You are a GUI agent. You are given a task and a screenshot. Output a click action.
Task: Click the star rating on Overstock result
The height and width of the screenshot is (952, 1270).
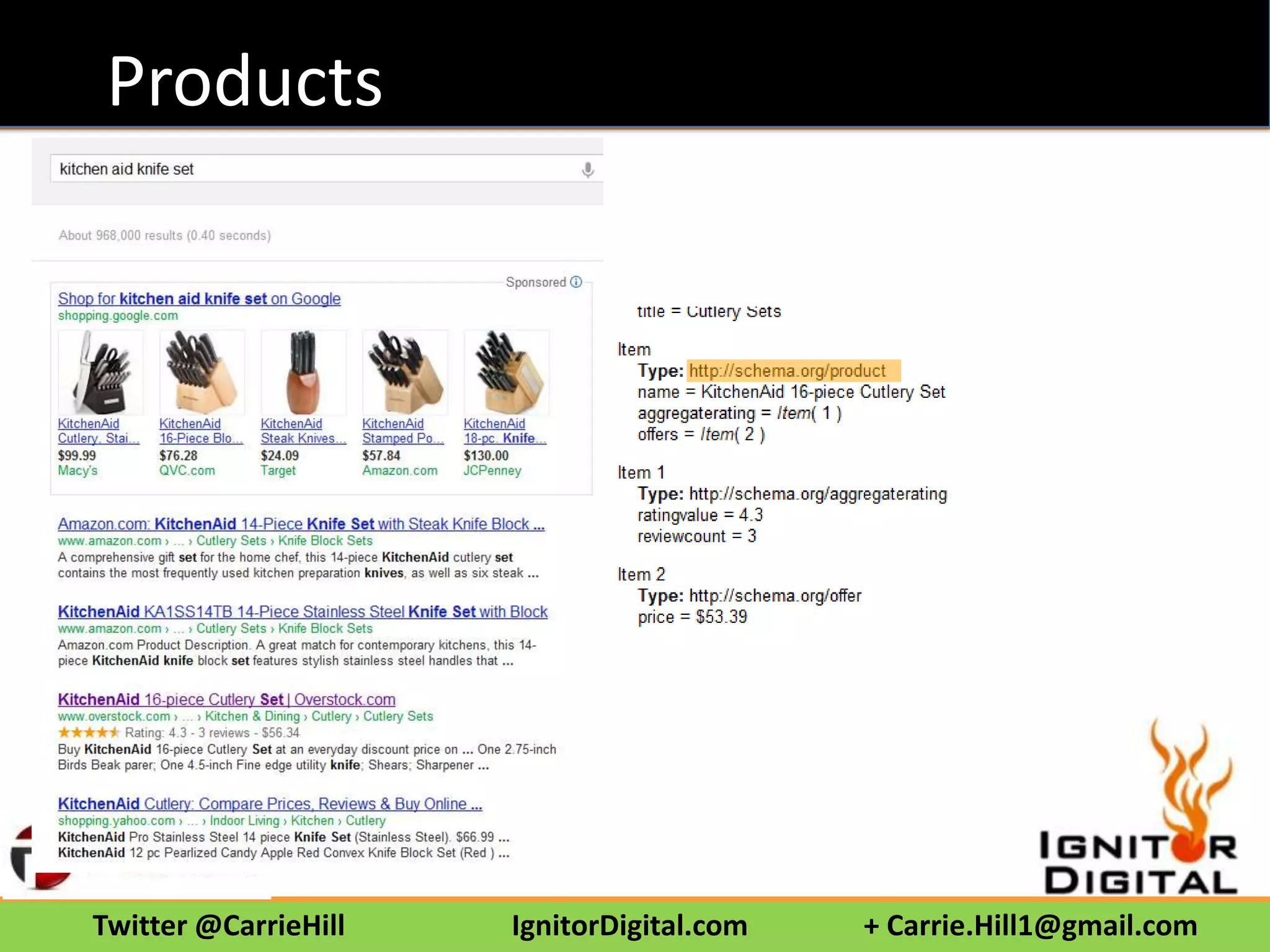click(x=88, y=733)
